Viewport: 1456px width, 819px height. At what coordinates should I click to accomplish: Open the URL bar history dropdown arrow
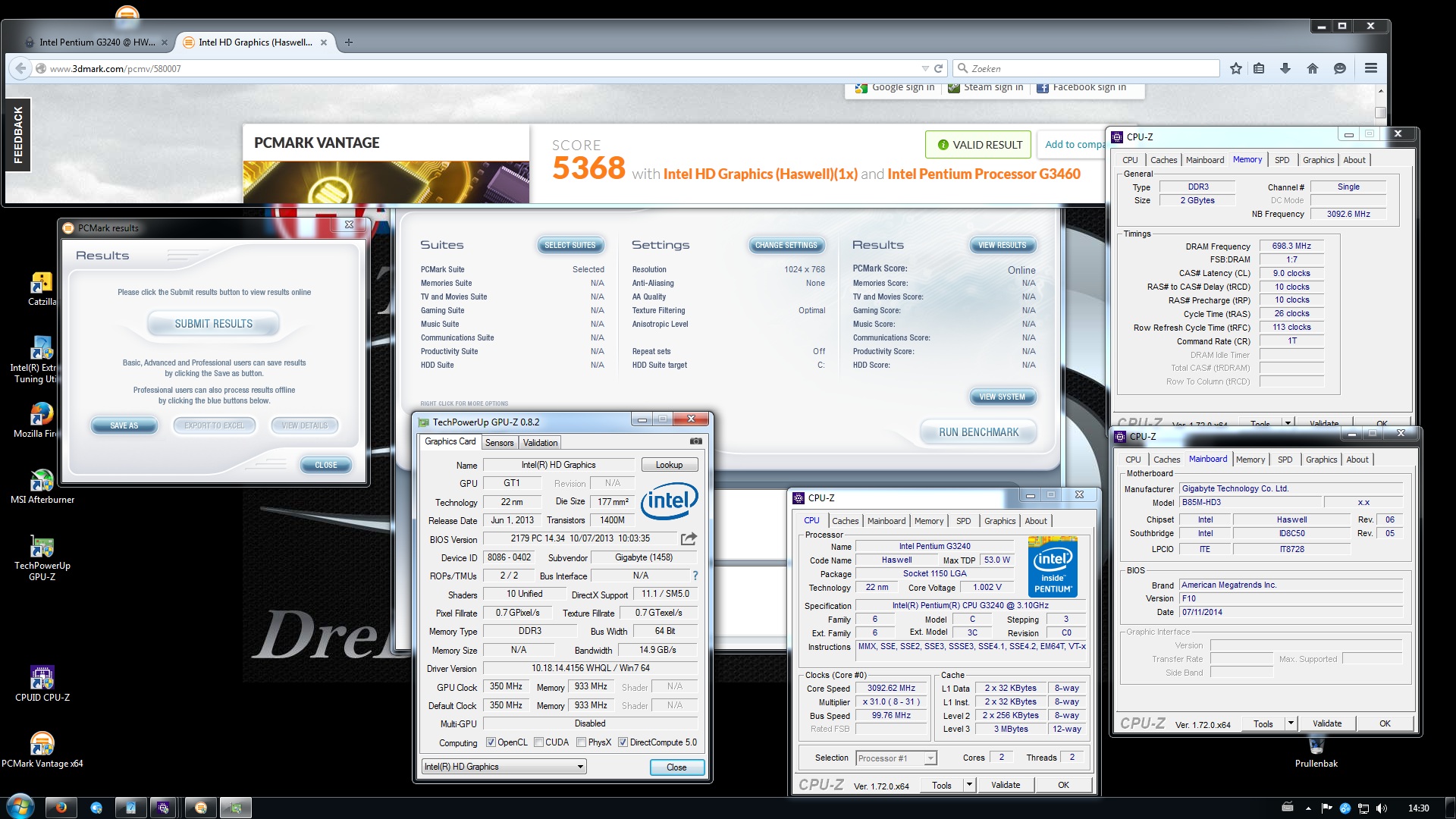pos(924,68)
